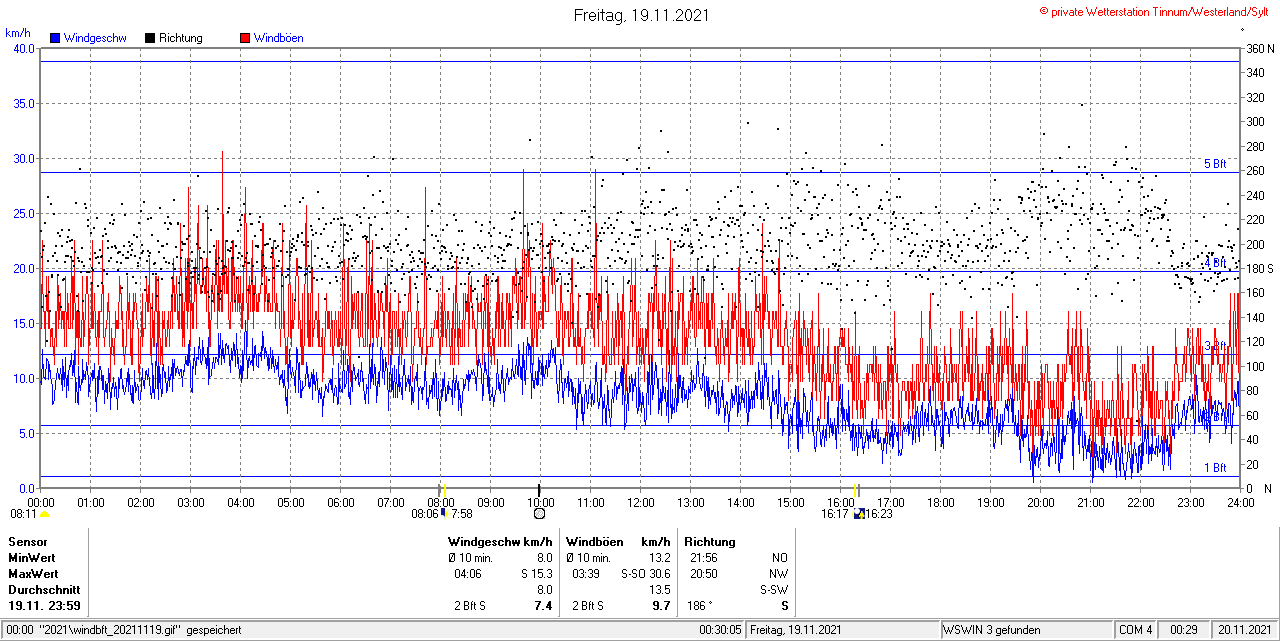1280x641 pixels.
Task: Click the Windböen km/h column header
Action: click(617, 541)
